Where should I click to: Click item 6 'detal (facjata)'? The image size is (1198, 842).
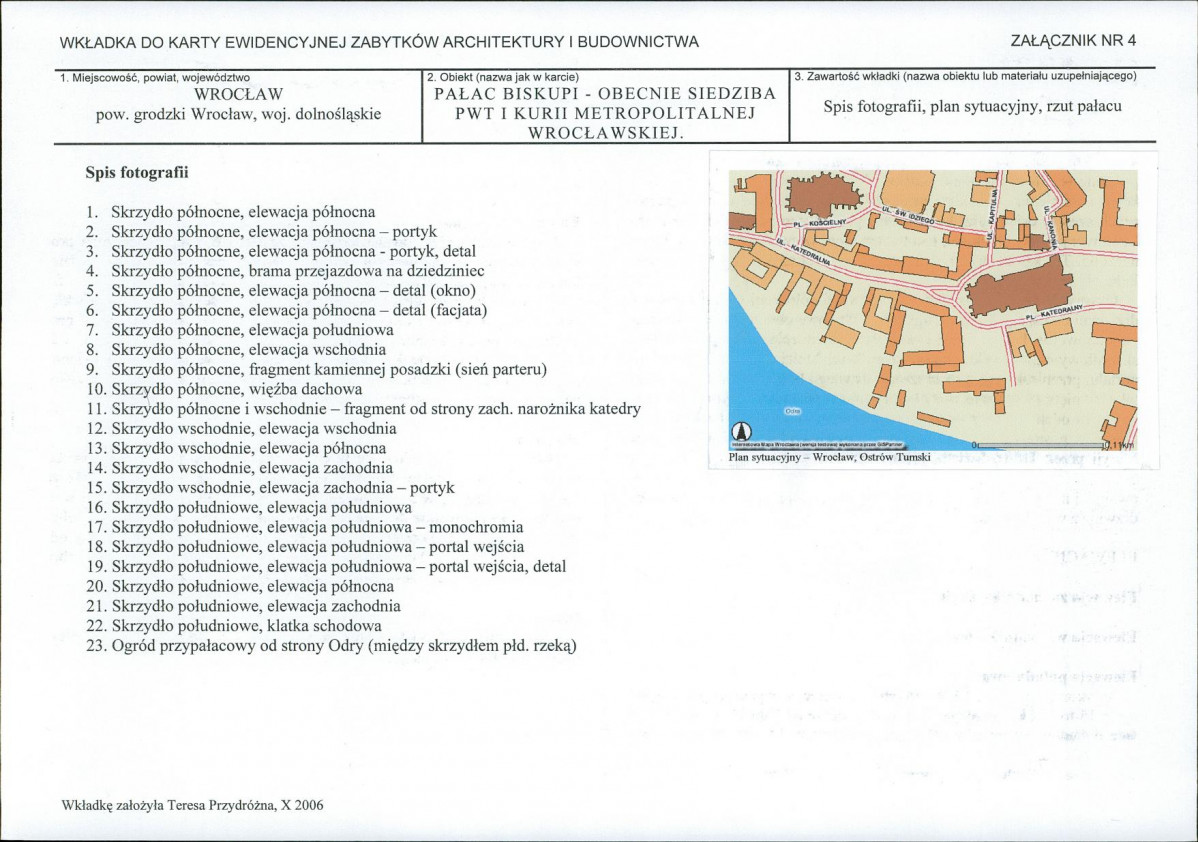click(x=439, y=311)
